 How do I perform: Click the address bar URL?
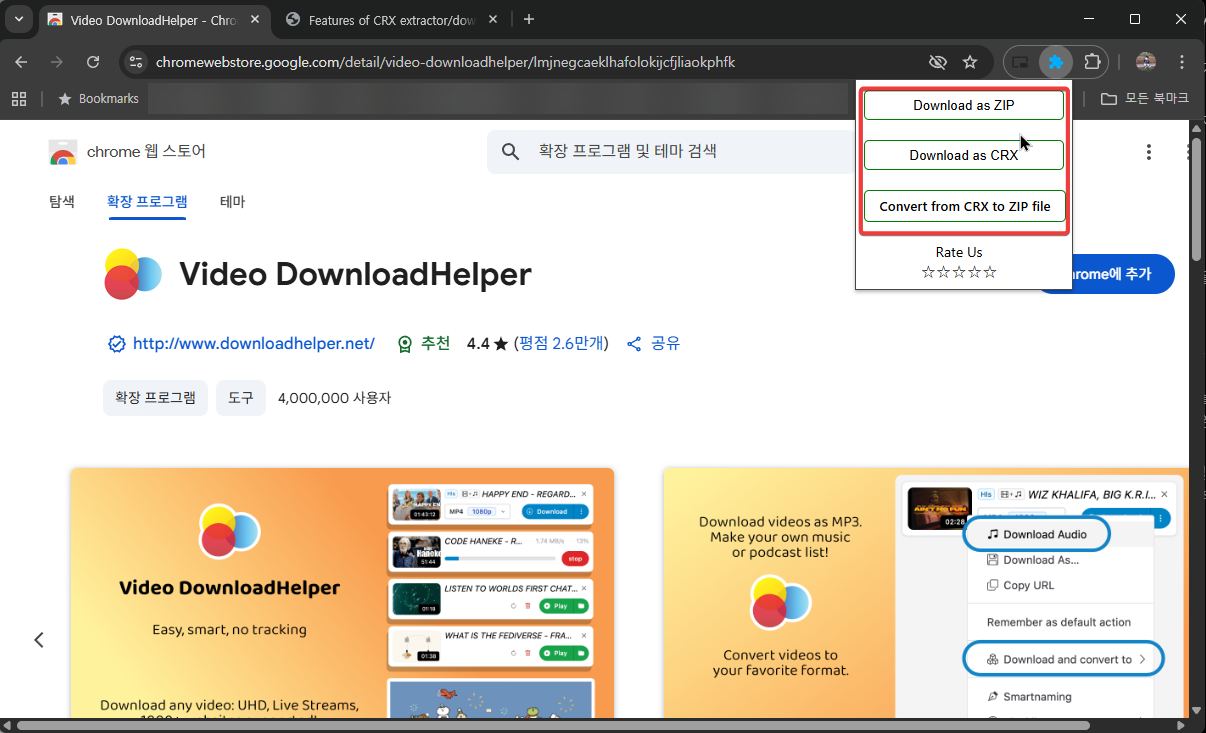pos(445,62)
